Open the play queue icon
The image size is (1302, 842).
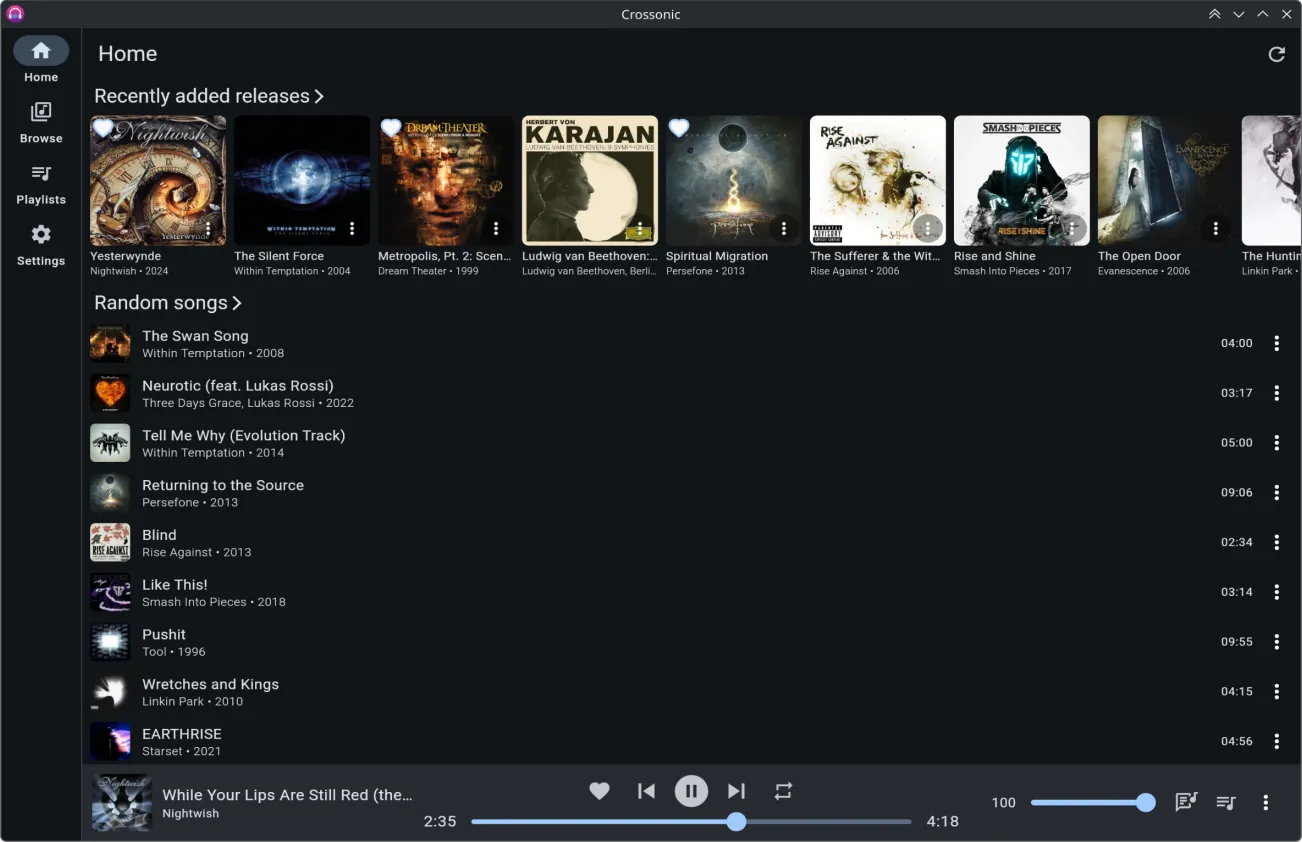coord(1226,802)
